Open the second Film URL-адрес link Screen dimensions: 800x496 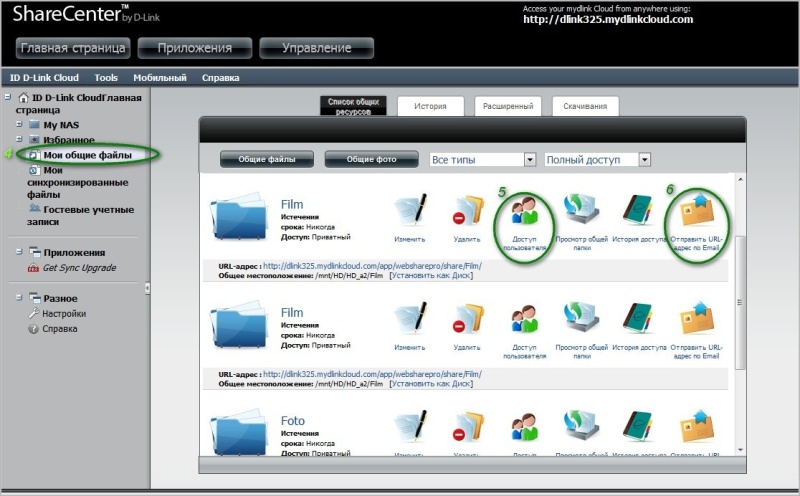(372, 374)
